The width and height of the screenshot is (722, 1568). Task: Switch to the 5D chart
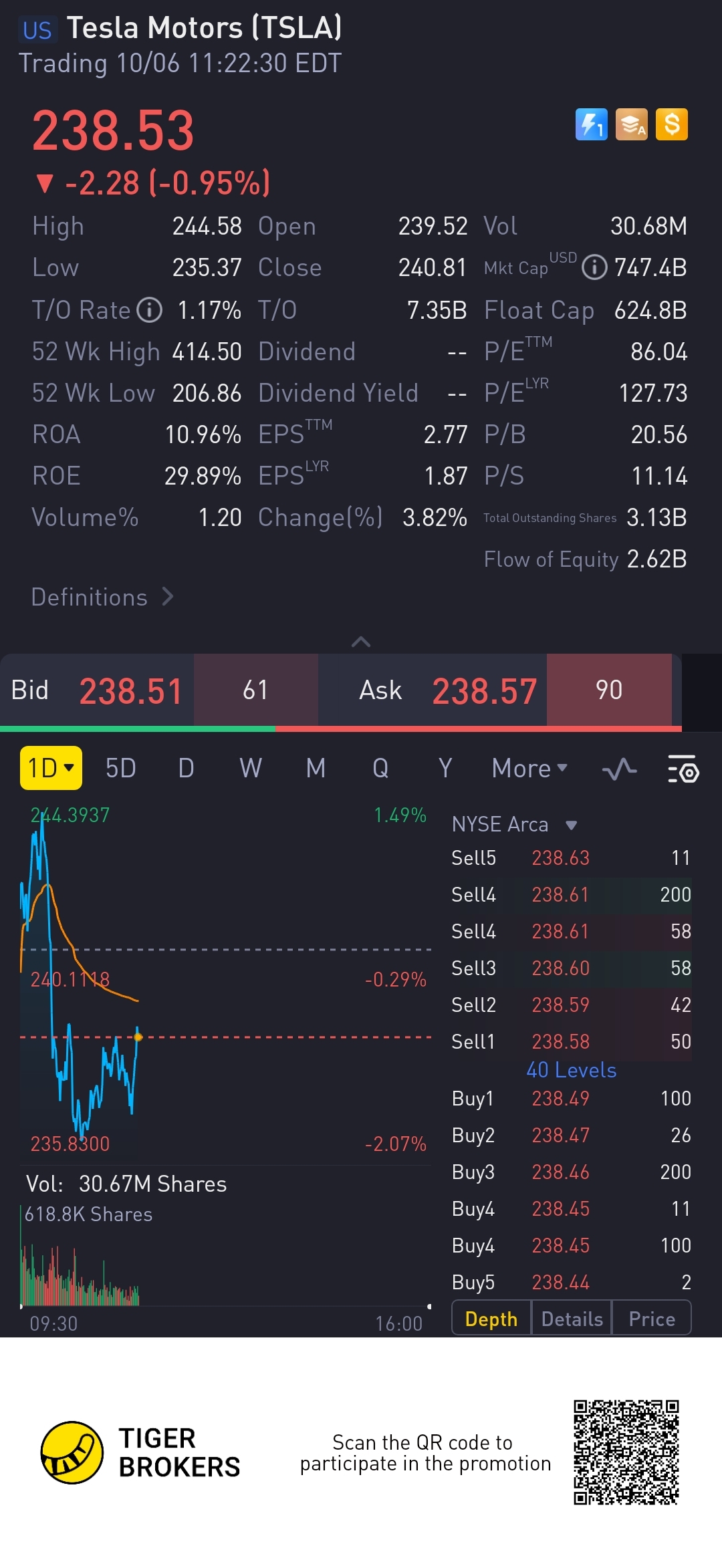click(x=121, y=769)
